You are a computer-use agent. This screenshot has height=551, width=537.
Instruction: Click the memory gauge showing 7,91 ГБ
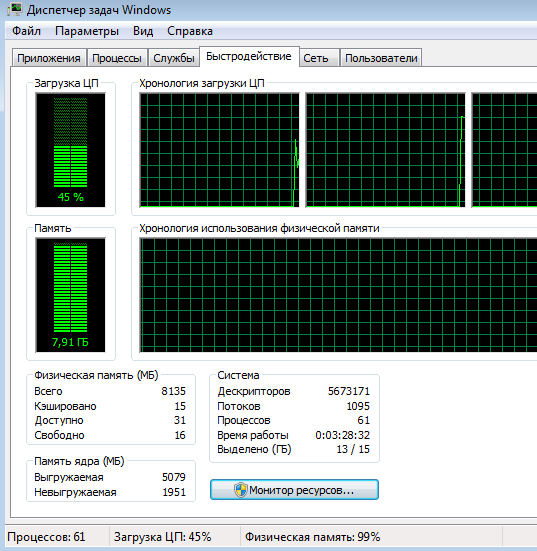[70, 295]
